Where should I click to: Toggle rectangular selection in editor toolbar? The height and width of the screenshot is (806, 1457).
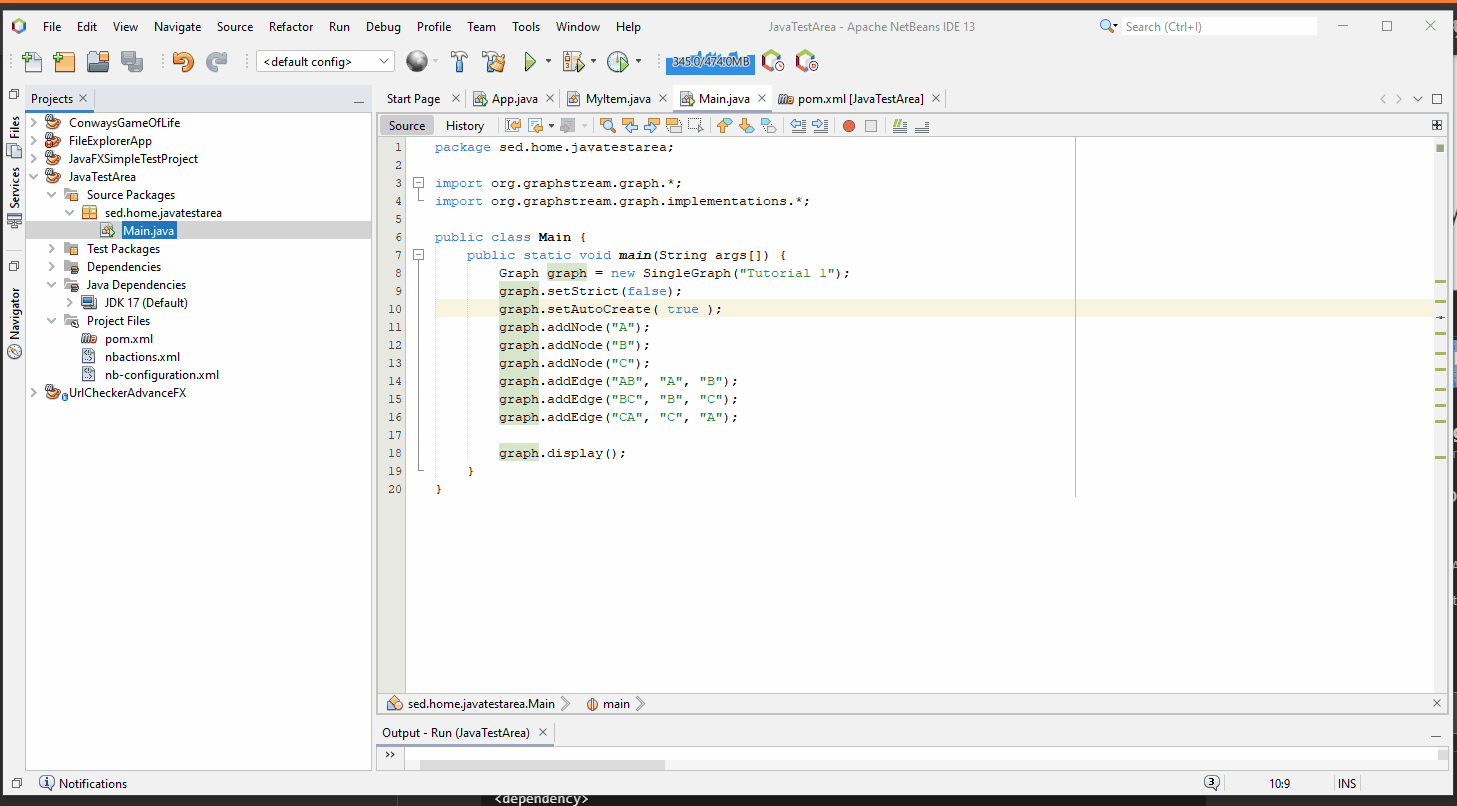[695, 125]
